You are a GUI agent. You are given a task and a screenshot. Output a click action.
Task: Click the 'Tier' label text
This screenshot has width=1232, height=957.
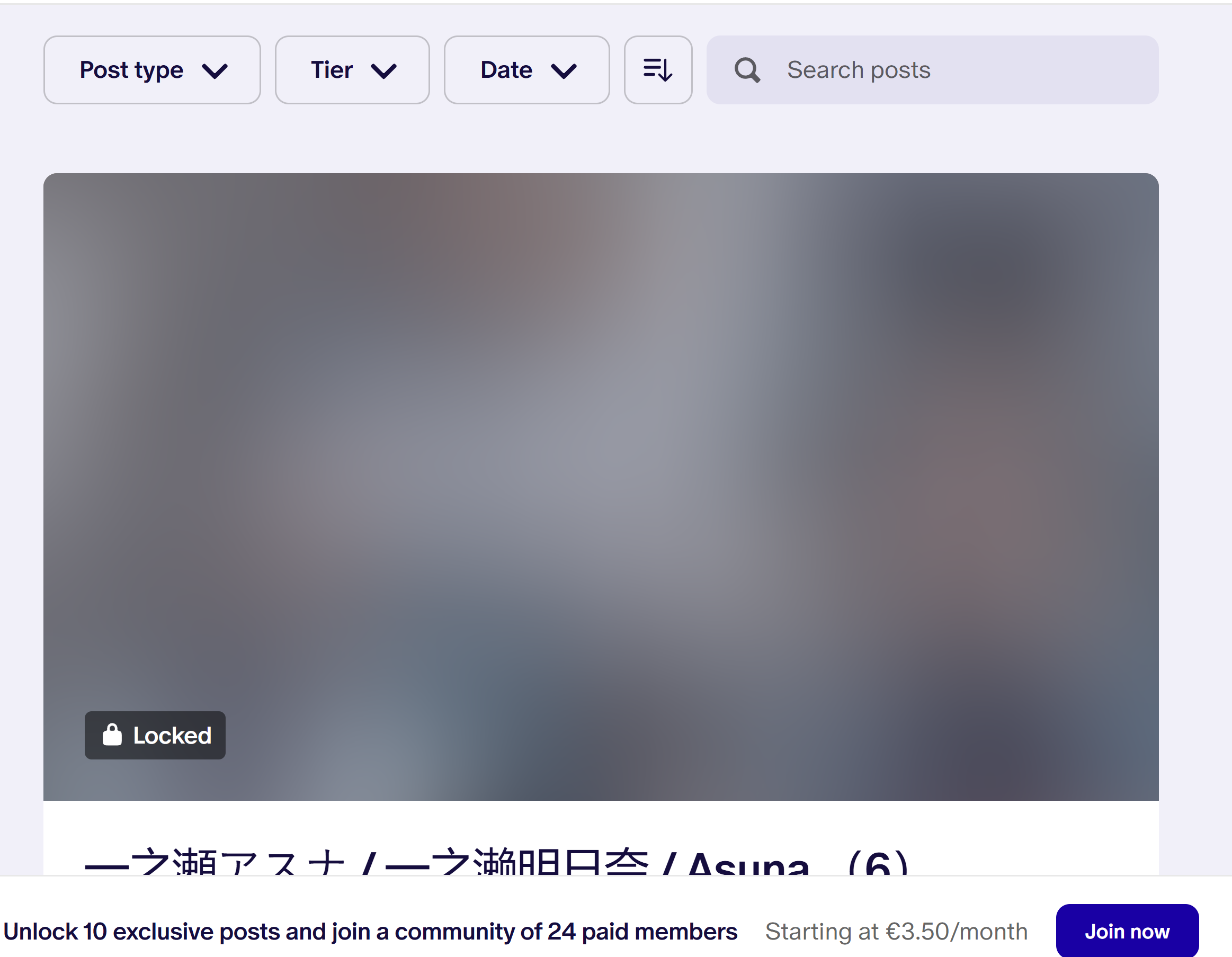point(332,70)
